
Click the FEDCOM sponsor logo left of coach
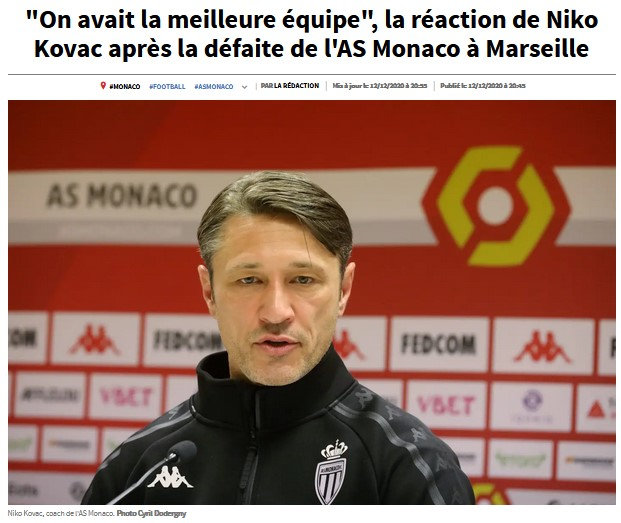(186, 341)
